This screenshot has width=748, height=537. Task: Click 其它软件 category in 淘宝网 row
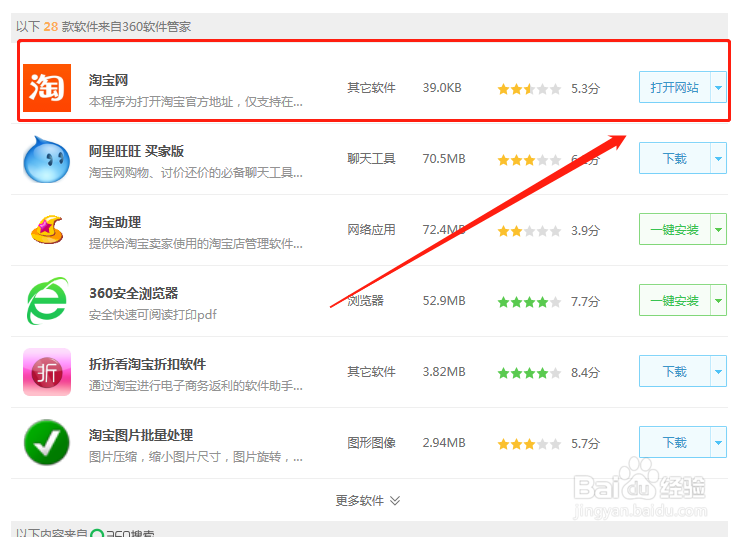click(x=372, y=88)
